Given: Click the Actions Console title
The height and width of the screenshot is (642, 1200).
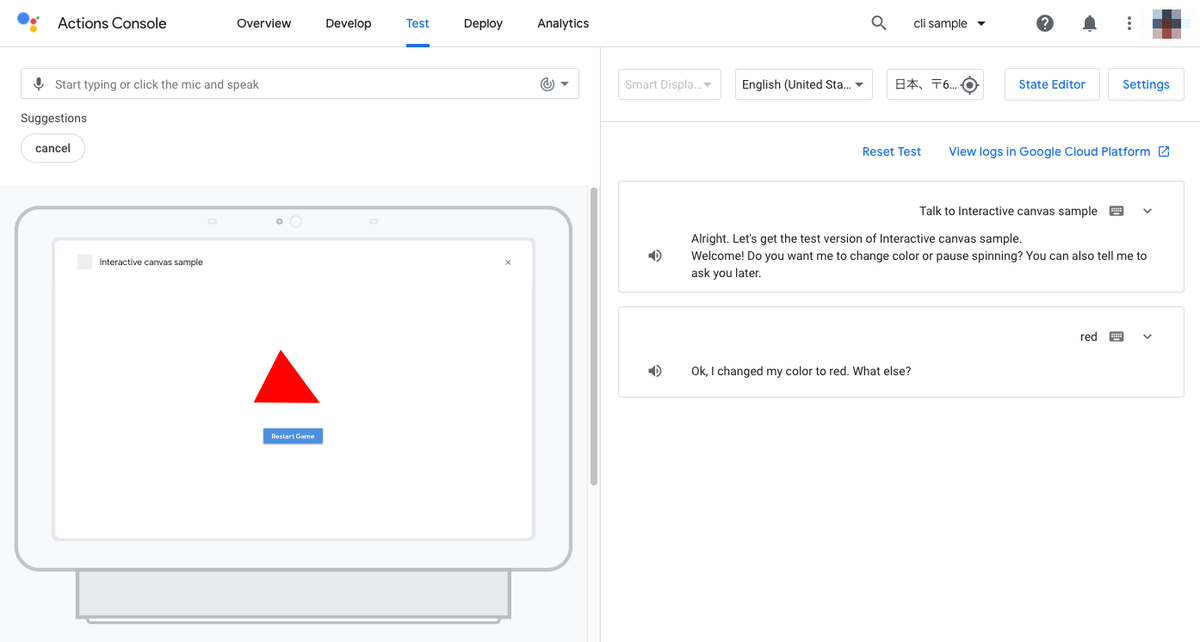Looking at the screenshot, I should (112, 23).
